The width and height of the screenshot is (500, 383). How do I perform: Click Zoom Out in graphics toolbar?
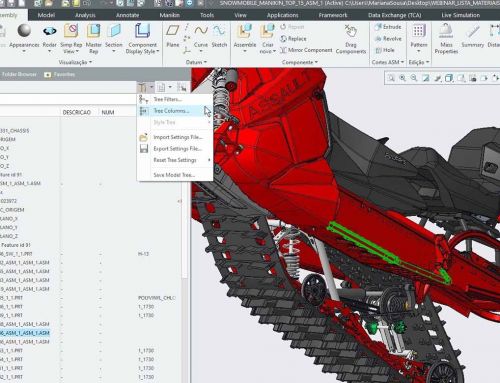(414, 78)
